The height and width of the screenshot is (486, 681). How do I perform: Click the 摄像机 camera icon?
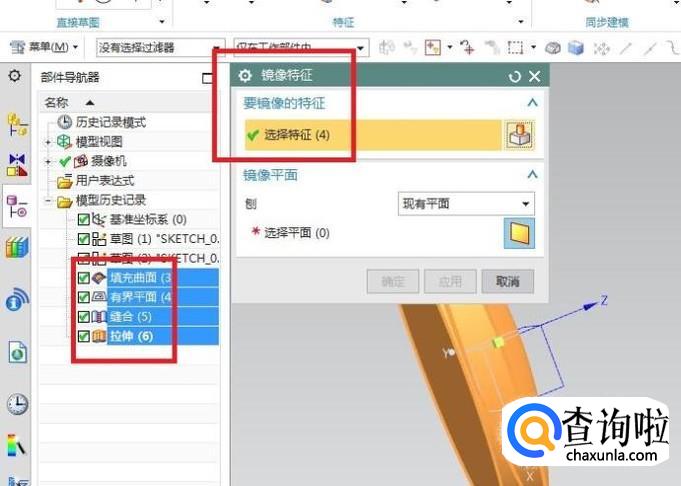81,162
